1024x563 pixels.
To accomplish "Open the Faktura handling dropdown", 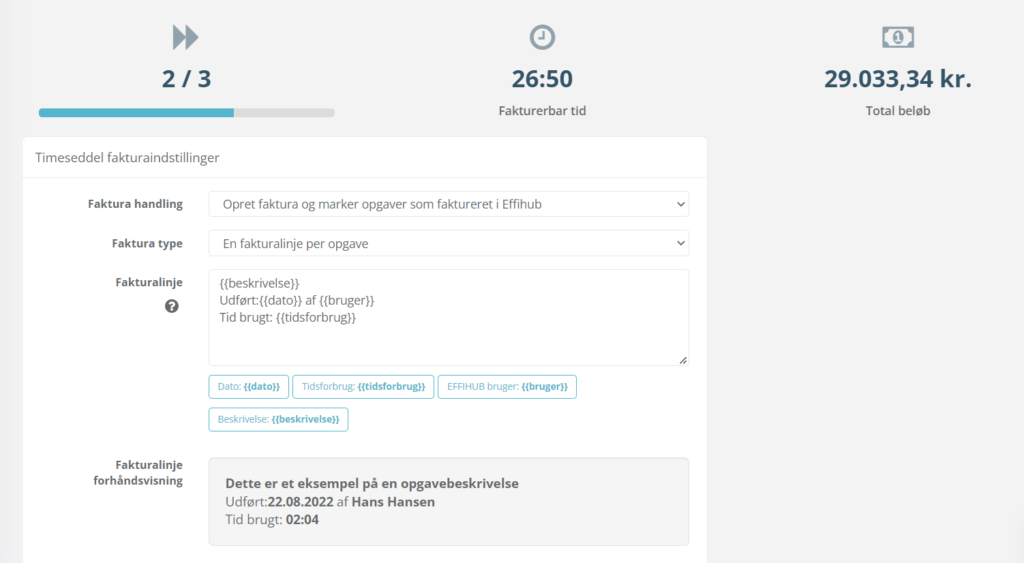I will [x=449, y=204].
